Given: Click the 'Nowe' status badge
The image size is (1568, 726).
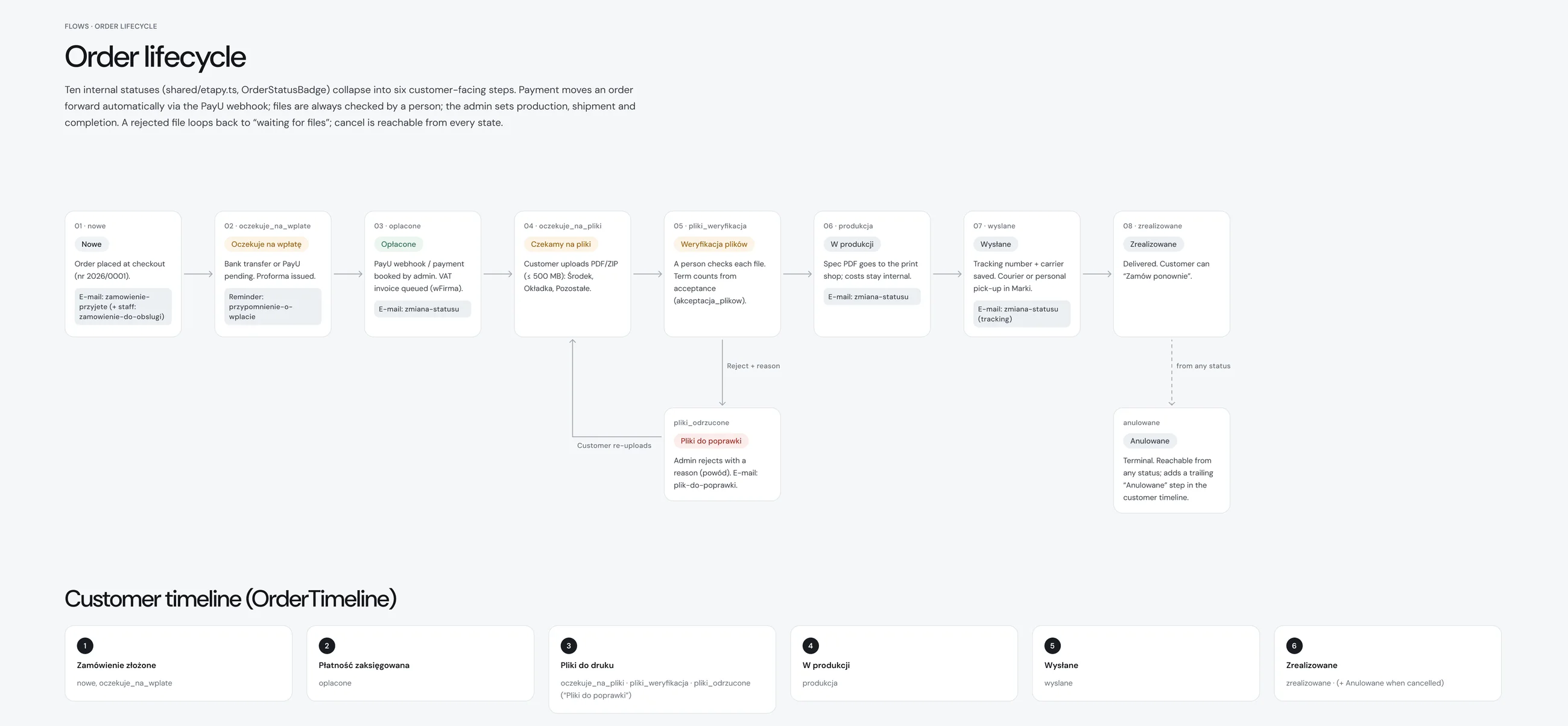Looking at the screenshot, I should pyautogui.click(x=91, y=244).
